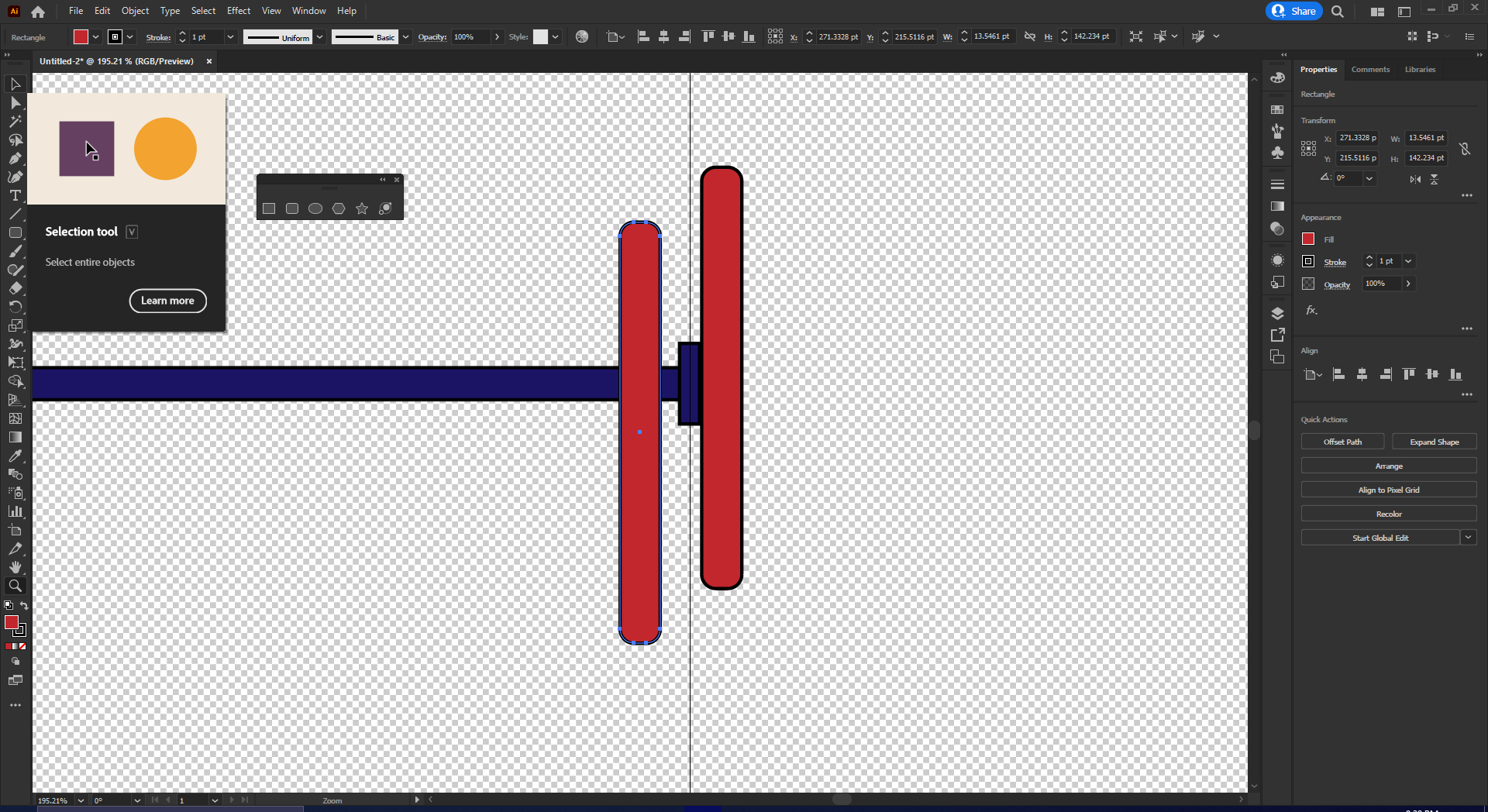The width and height of the screenshot is (1488, 812).
Task: Flip the selected shape vertically
Action: click(1435, 179)
